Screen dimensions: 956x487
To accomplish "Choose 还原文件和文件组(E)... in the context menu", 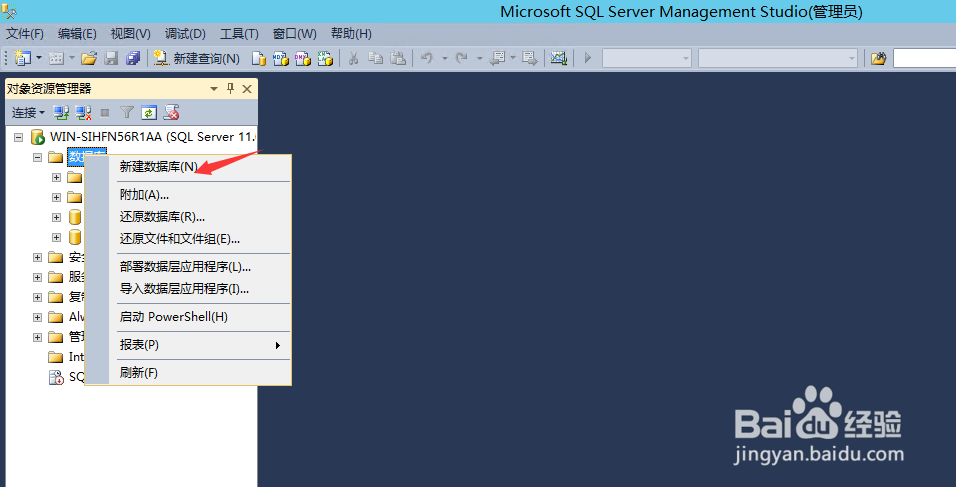I will (188, 239).
